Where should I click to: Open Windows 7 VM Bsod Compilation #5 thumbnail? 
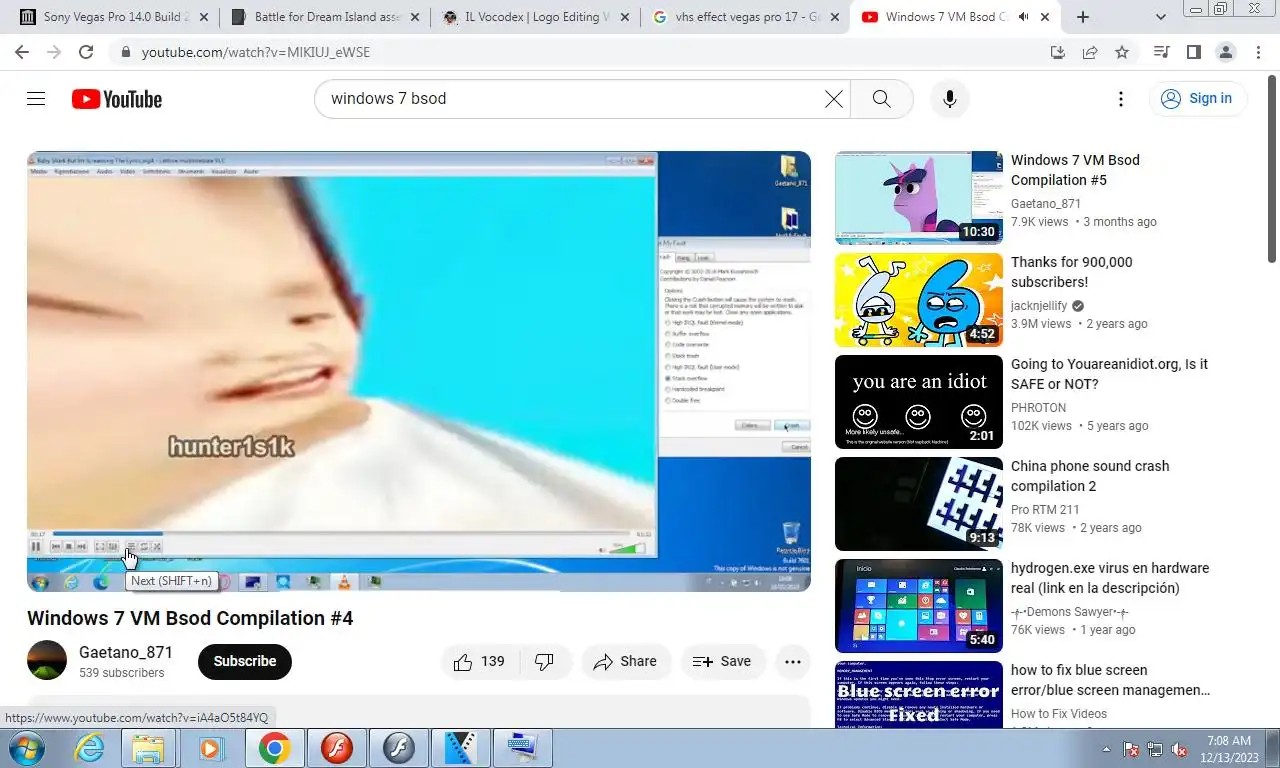pyautogui.click(x=919, y=198)
